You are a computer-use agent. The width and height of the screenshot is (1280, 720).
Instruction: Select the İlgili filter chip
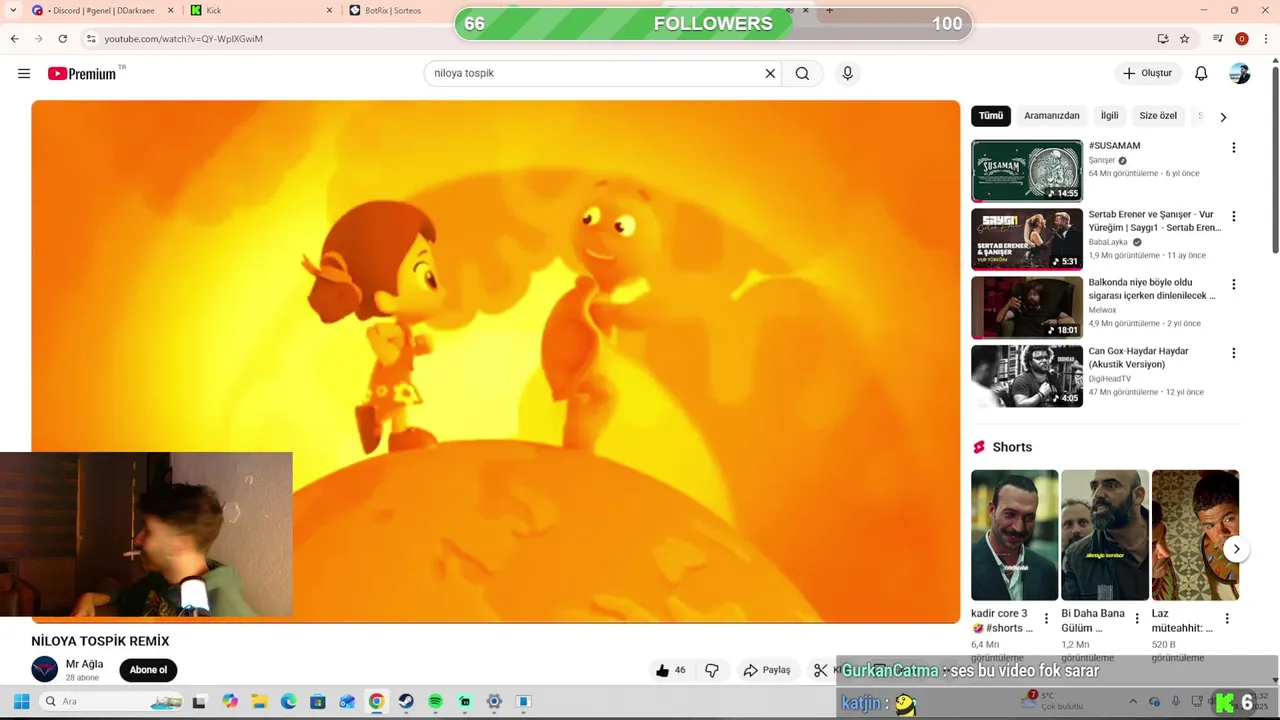coord(1109,116)
